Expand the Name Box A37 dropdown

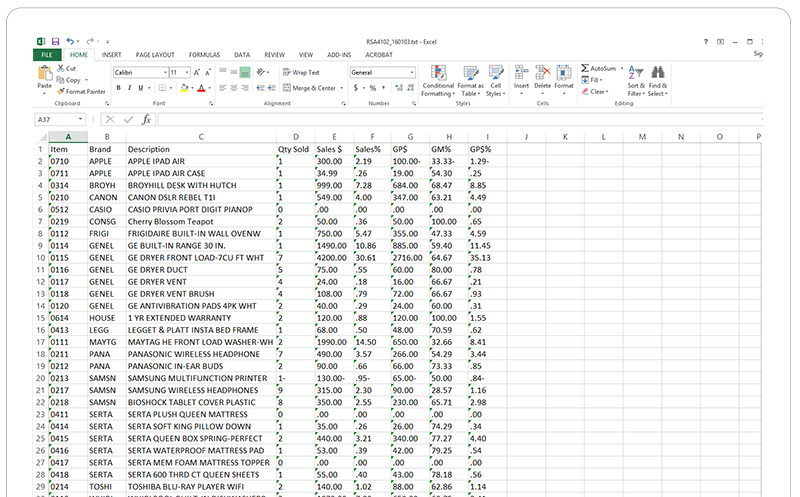[80, 119]
